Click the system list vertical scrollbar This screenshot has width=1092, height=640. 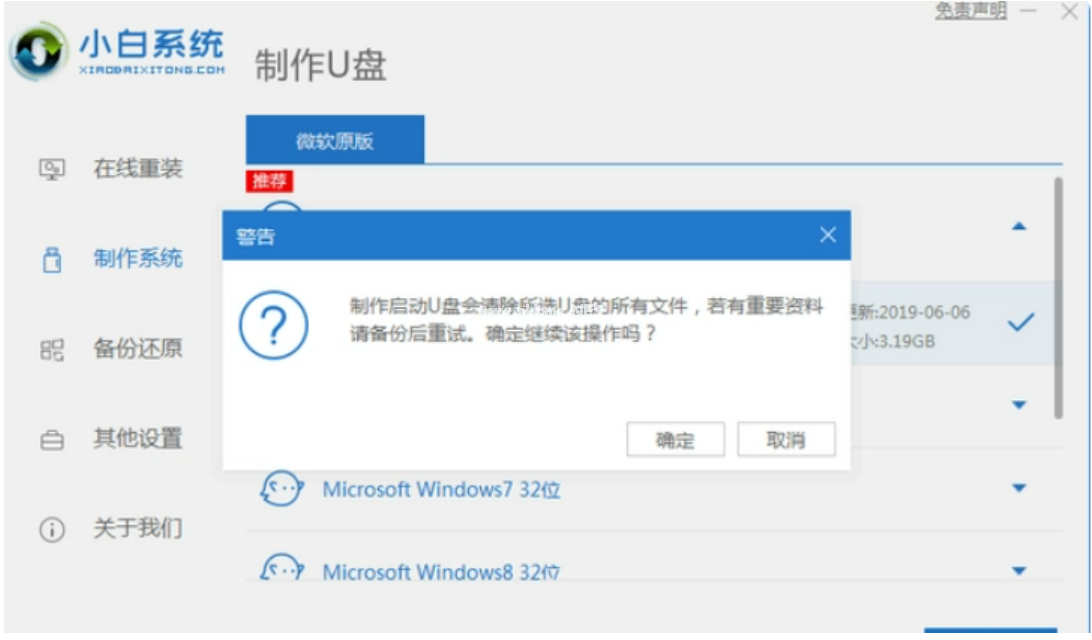click(1058, 298)
